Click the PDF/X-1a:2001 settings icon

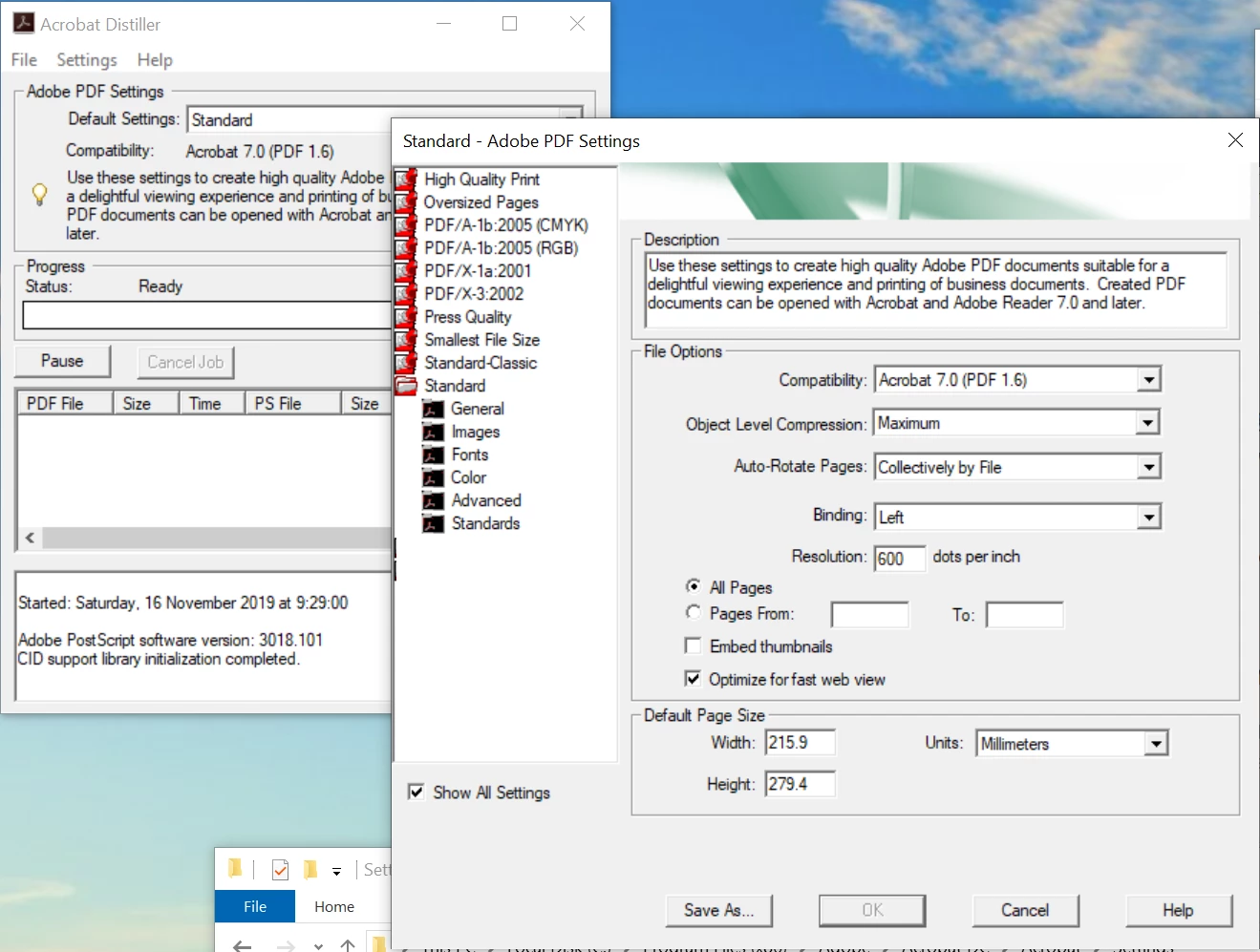(x=406, y=270)
